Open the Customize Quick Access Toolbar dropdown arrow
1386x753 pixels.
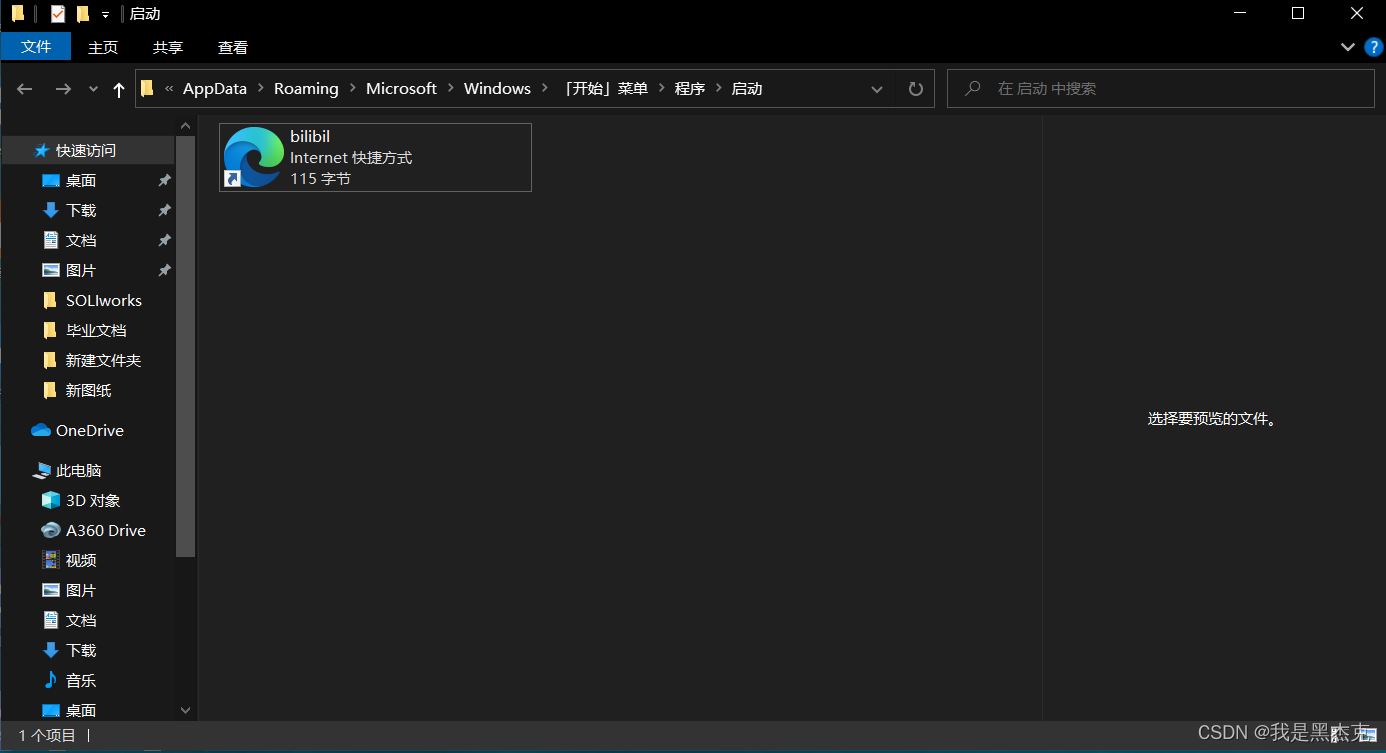(x=105, y=14)
